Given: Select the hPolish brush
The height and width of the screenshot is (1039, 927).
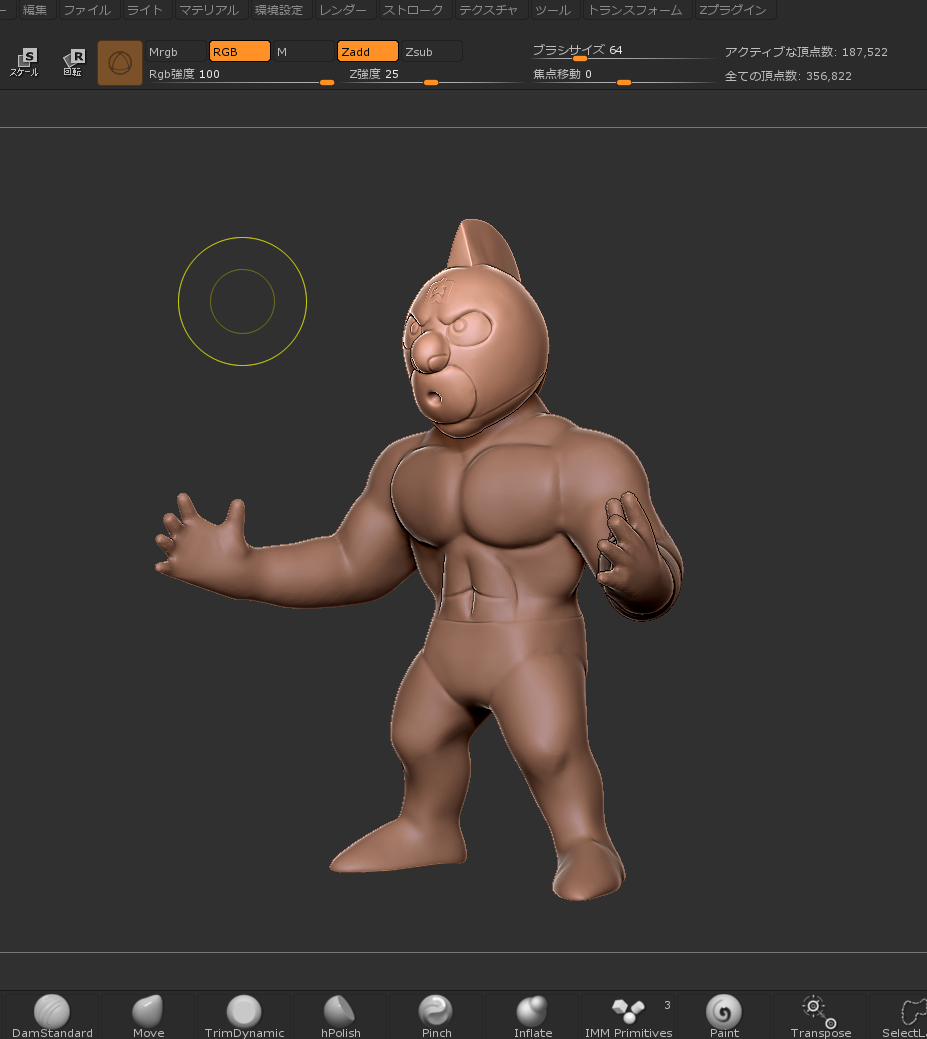Looking at the screenshot, I should 341,1016.
